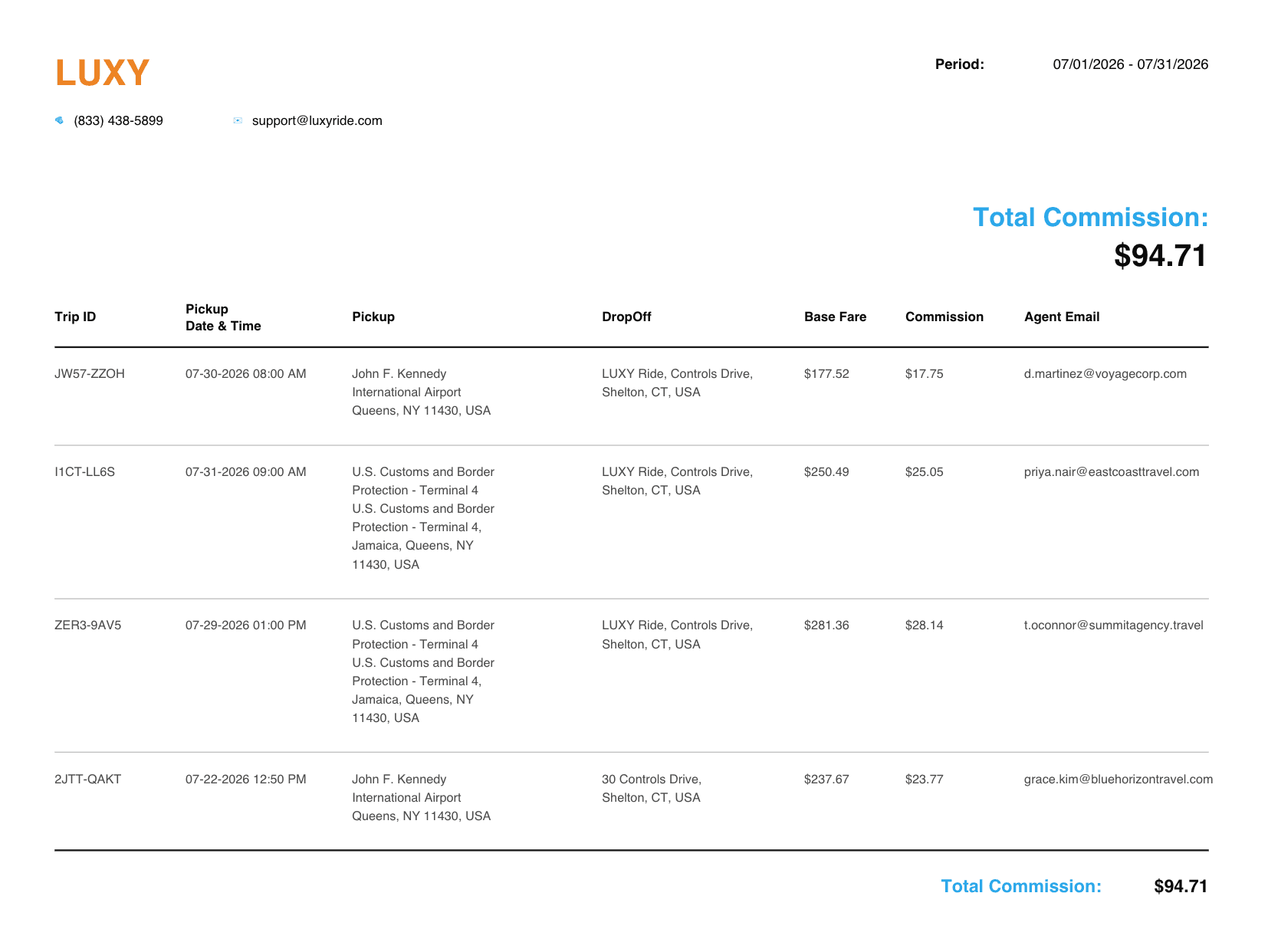The width and height of the screenshot is (1268, 952).
Task: Select trip ID 2JTT-QAKT
Action: (87, 779)
